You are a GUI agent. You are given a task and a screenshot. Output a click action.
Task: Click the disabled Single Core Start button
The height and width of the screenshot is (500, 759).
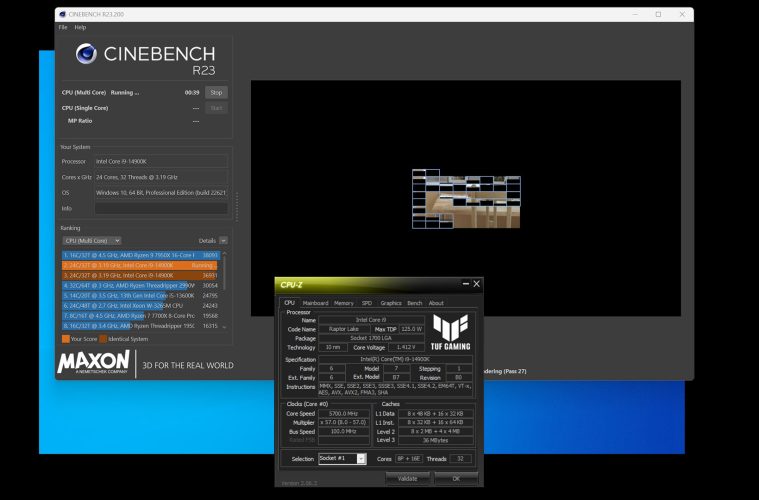click(x=216, y=108)
